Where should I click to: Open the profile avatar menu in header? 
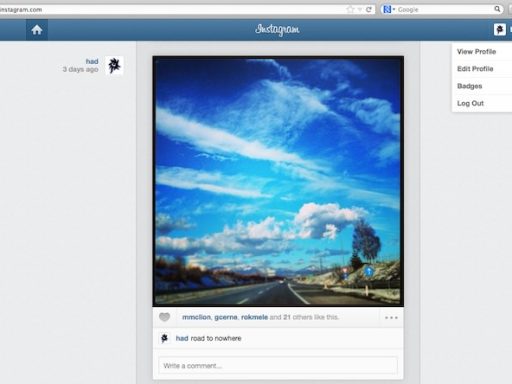(499, 30)
